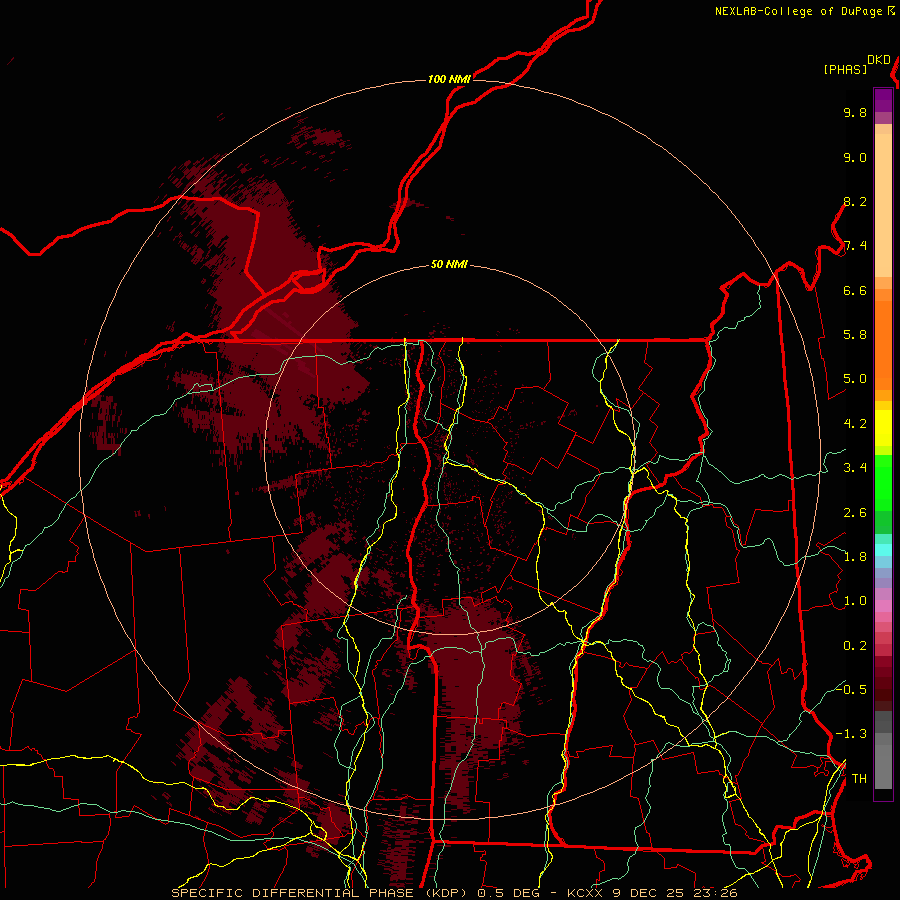This screenshot has width=900, height=900.
Task: Pick the pink segment of the color bar
Action: click(x=883, y=606)
